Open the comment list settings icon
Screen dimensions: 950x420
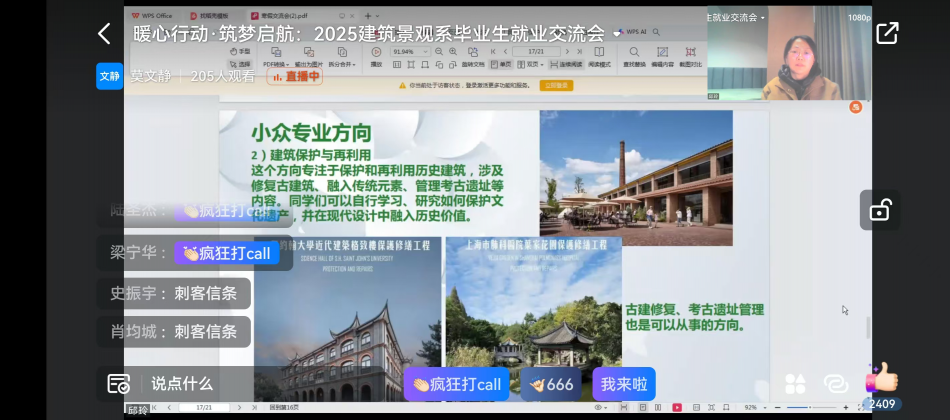[x=119, y=384]
